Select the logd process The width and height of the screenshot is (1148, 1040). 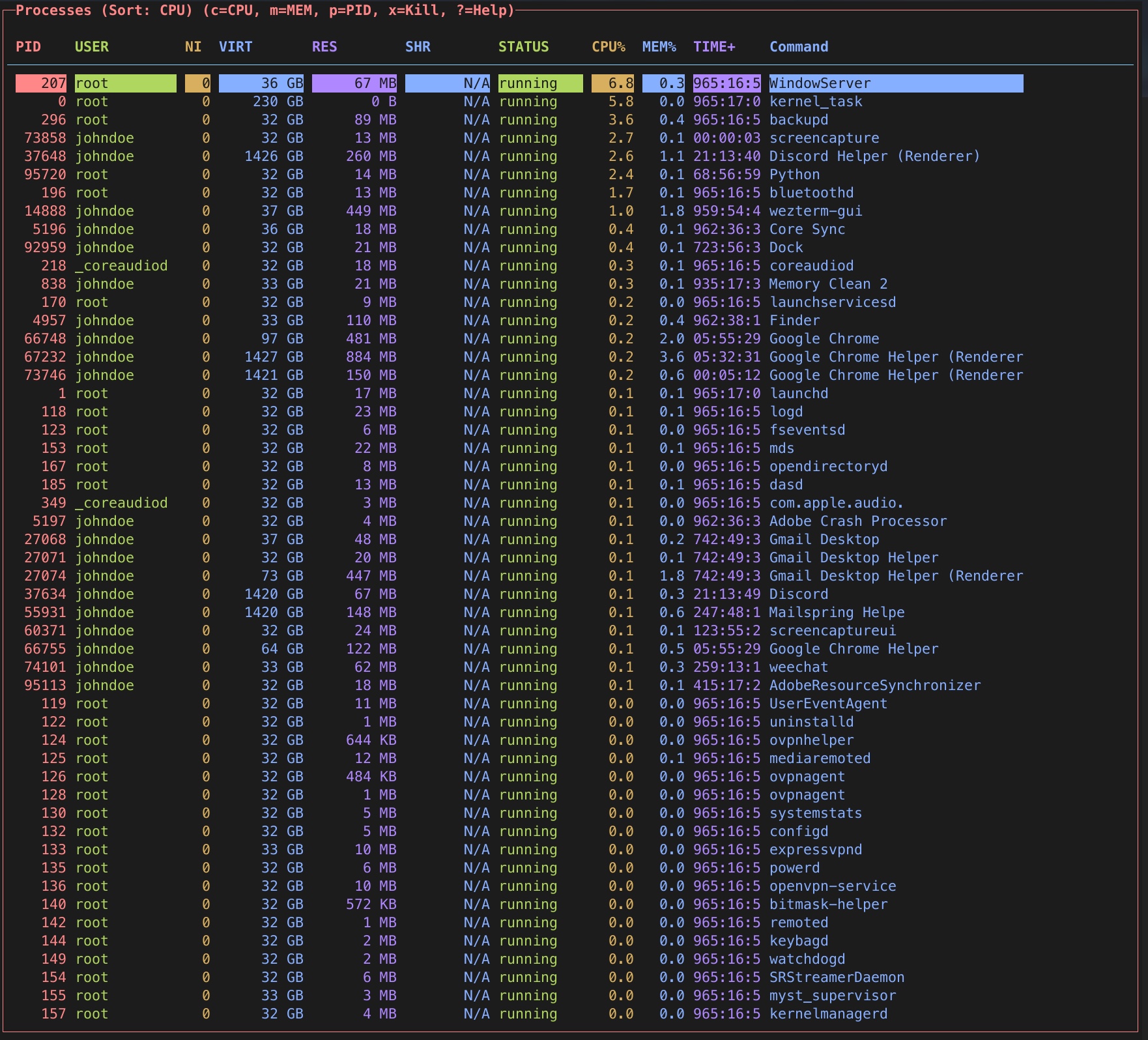pos(519,412)
